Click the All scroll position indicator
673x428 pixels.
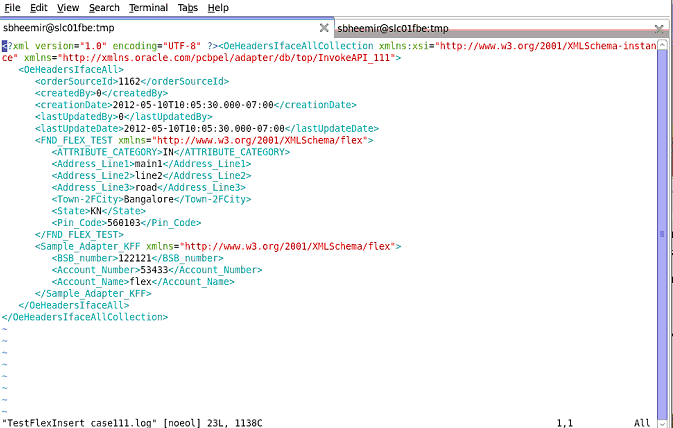642,423
